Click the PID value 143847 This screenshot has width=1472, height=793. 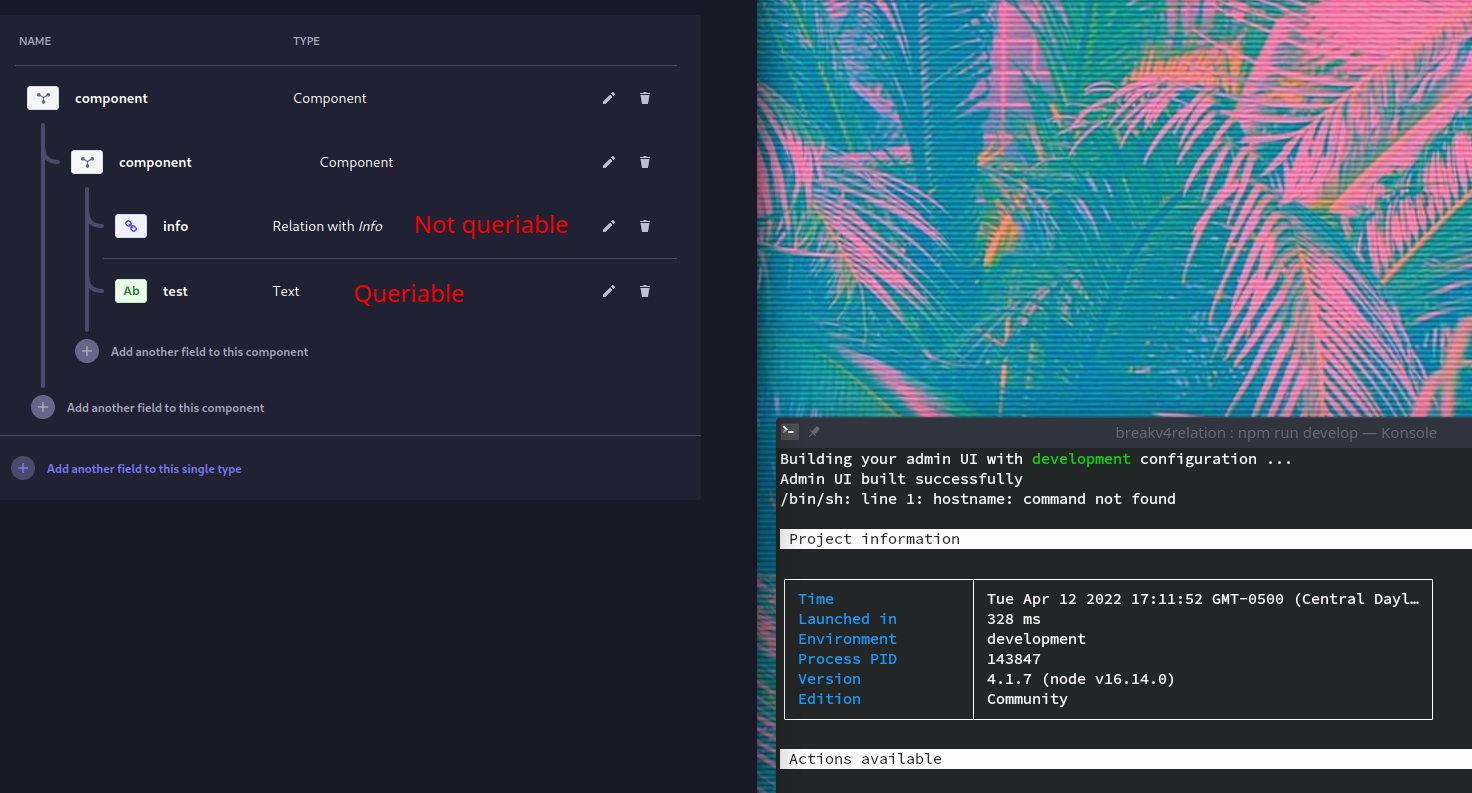(1014, 659)
